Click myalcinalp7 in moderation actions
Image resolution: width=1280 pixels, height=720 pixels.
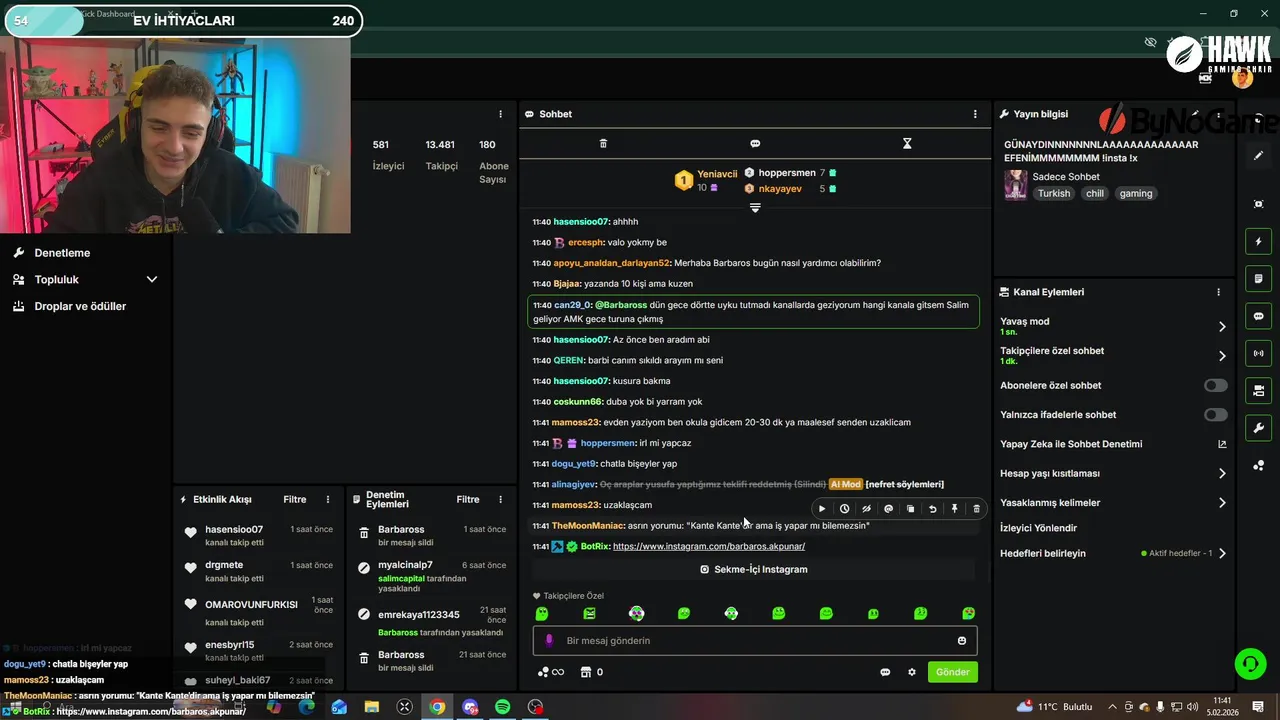[x=405, y=566]
